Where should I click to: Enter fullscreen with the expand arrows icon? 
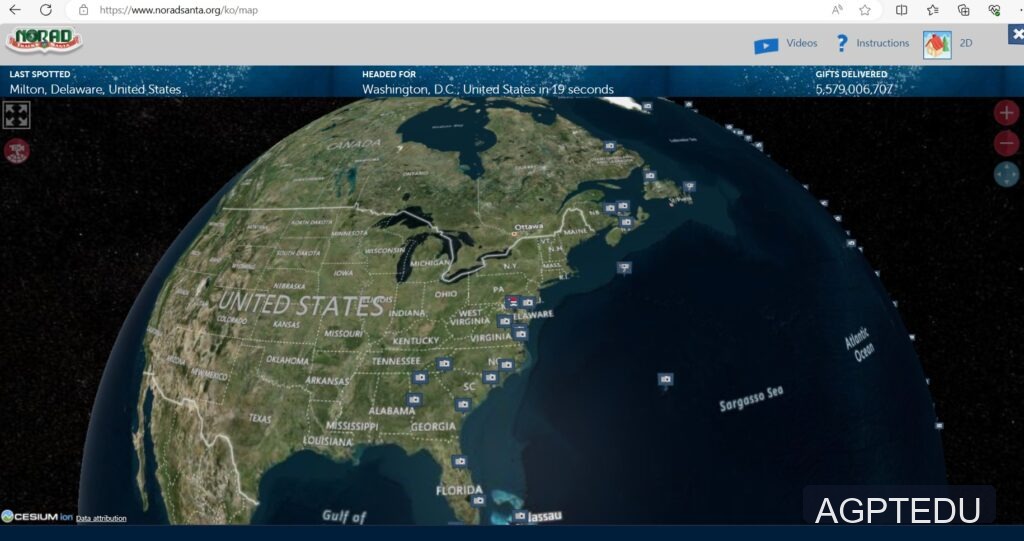16,115
